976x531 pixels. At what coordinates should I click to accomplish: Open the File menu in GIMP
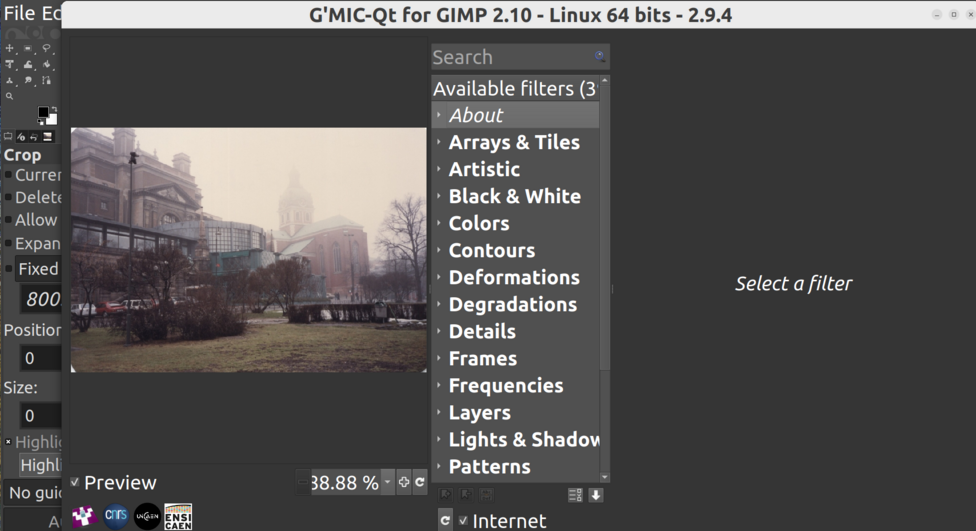[19, 13]
